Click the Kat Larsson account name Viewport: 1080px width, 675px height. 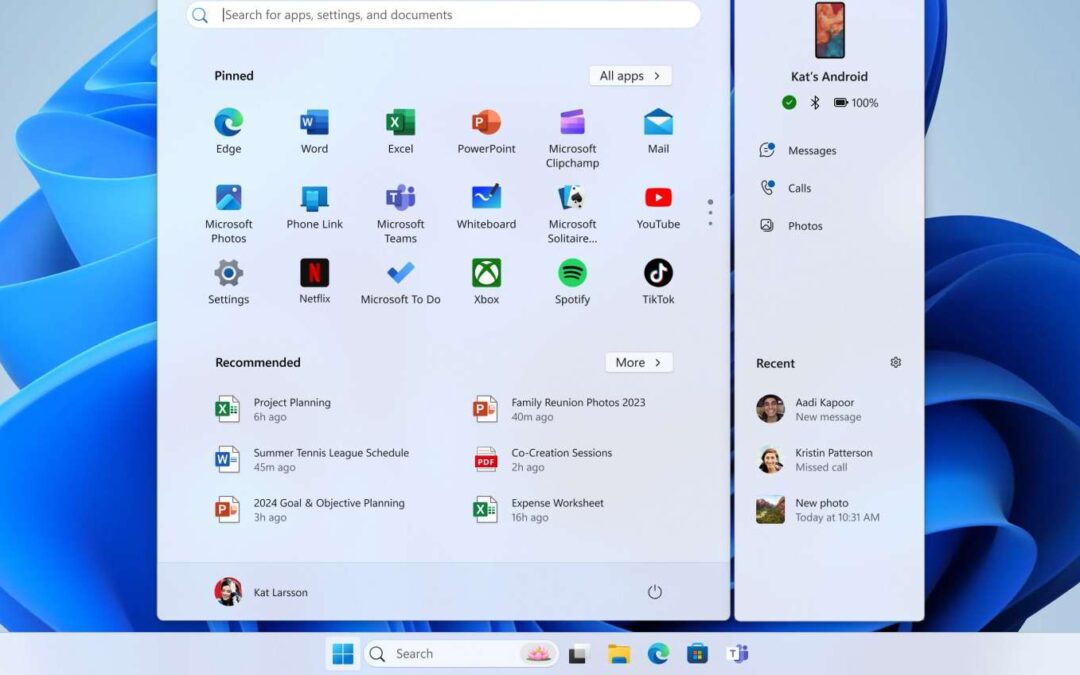281,591
